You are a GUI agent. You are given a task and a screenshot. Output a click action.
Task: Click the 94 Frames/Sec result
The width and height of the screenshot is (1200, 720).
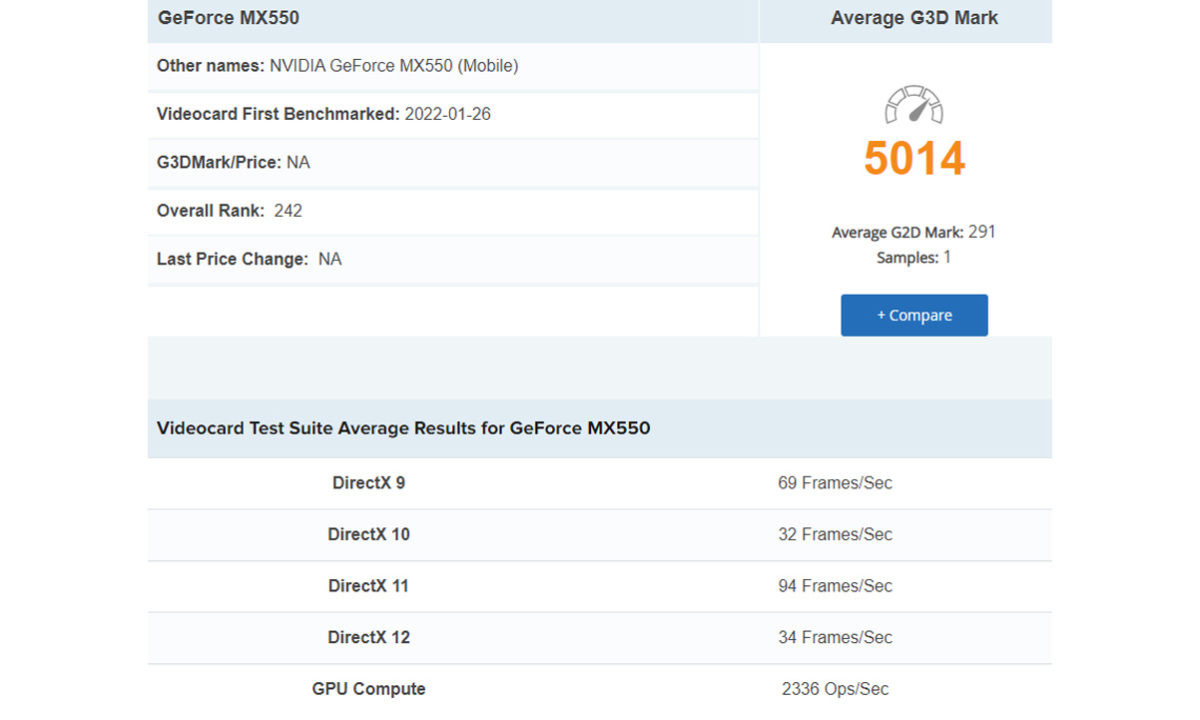835,586
